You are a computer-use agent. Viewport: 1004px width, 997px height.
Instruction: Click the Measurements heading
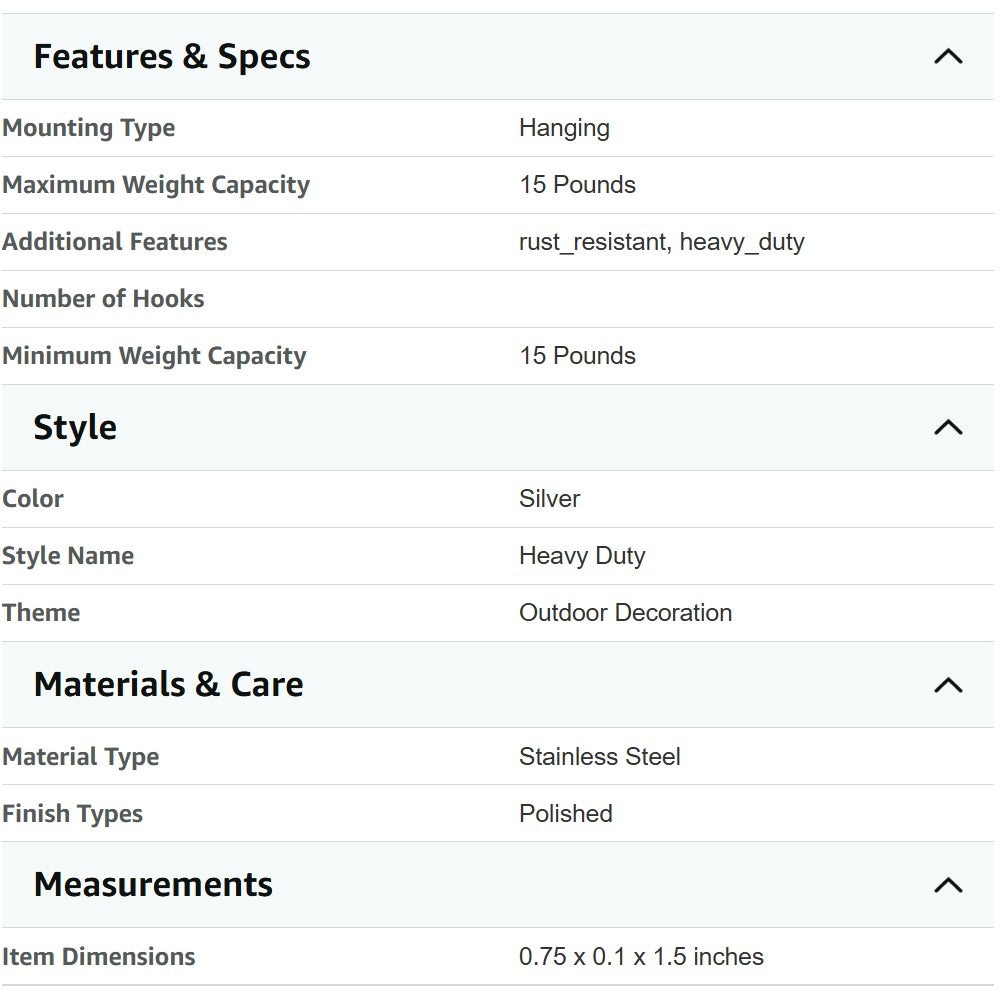[x=153, y=885]
